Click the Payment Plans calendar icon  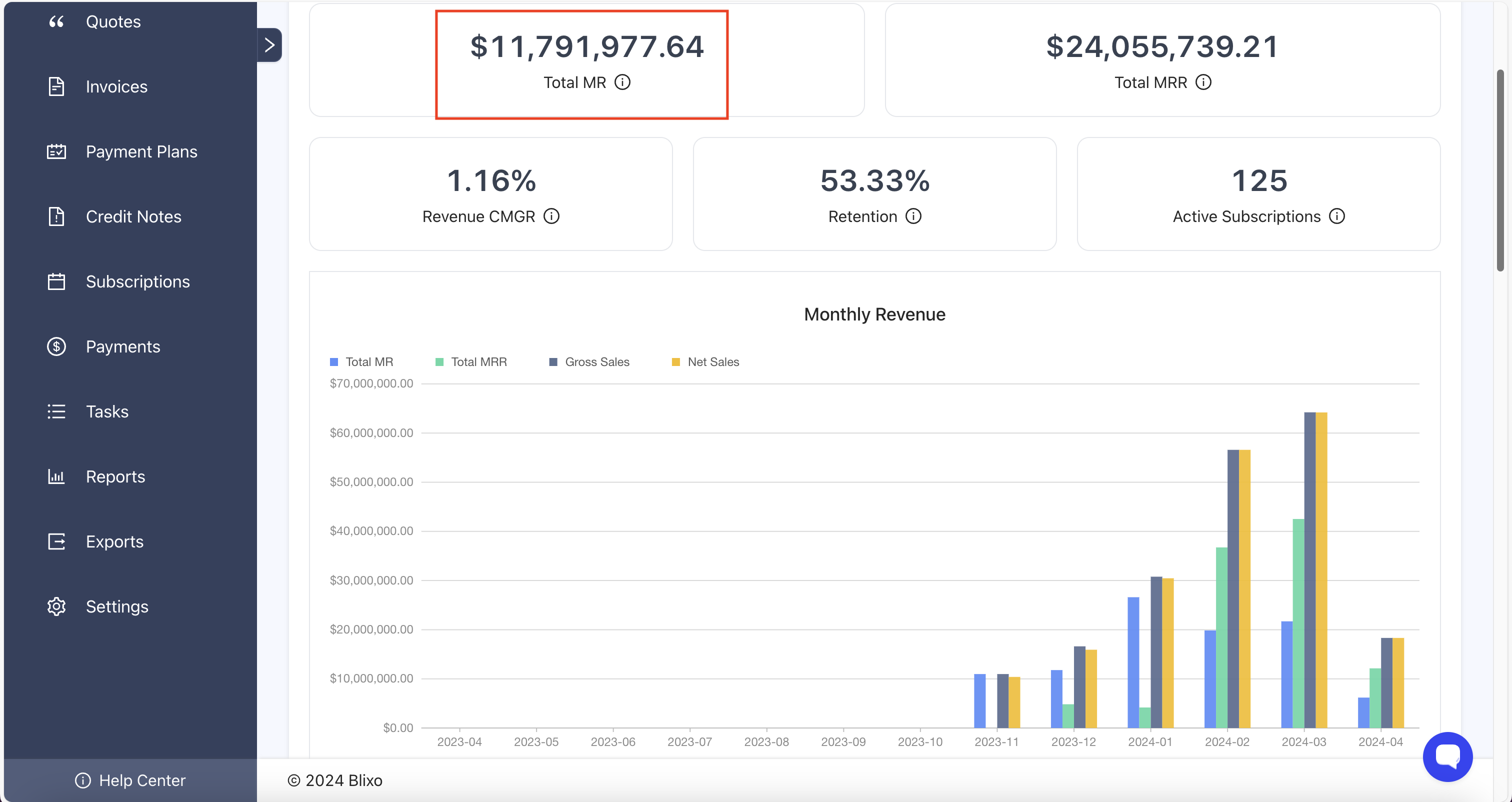pos(56,151)
